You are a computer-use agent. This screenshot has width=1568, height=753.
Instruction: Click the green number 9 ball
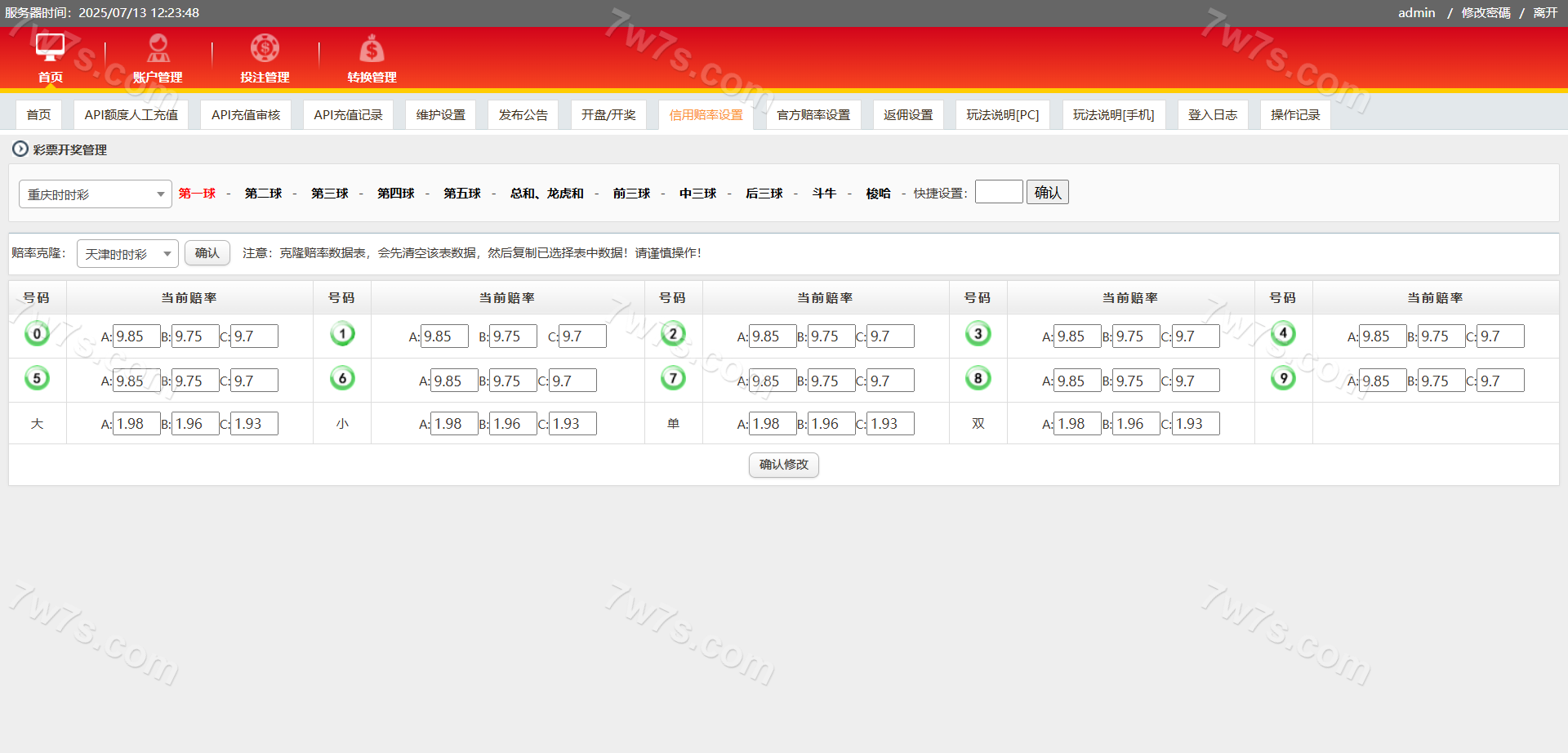click(1283, 378)
